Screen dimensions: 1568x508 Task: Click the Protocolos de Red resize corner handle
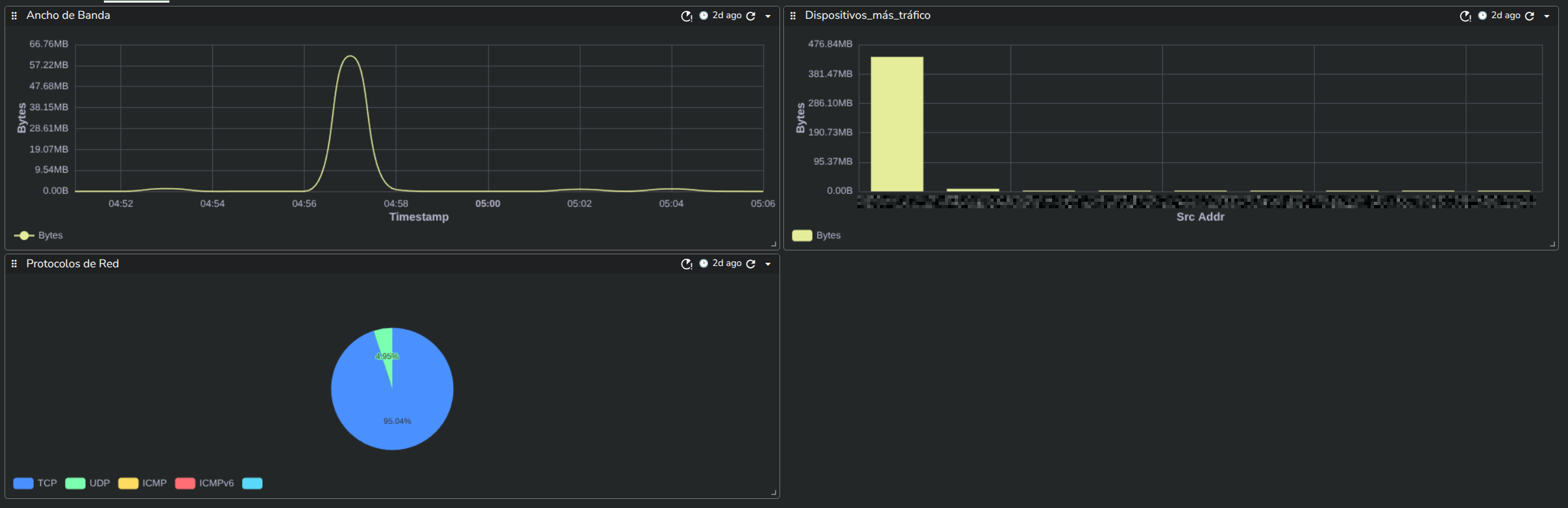point(774,492)
